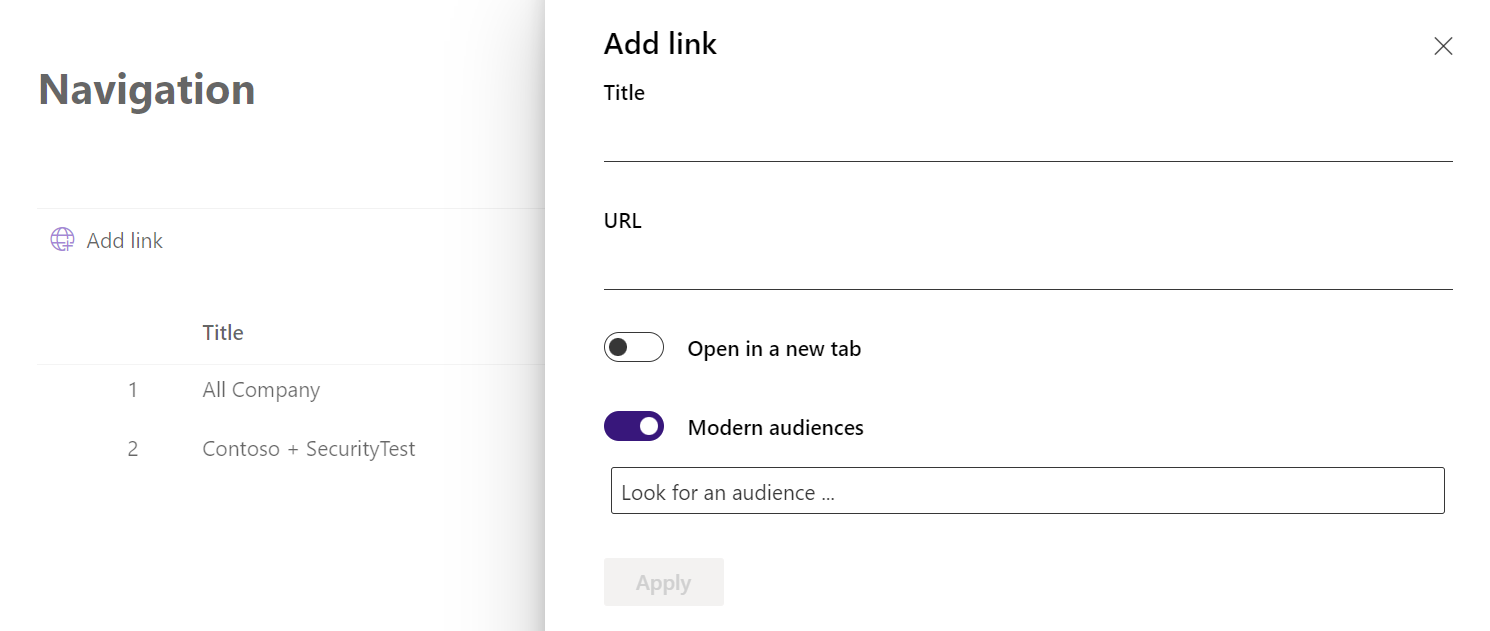Click row number 2

pos(132,449)
